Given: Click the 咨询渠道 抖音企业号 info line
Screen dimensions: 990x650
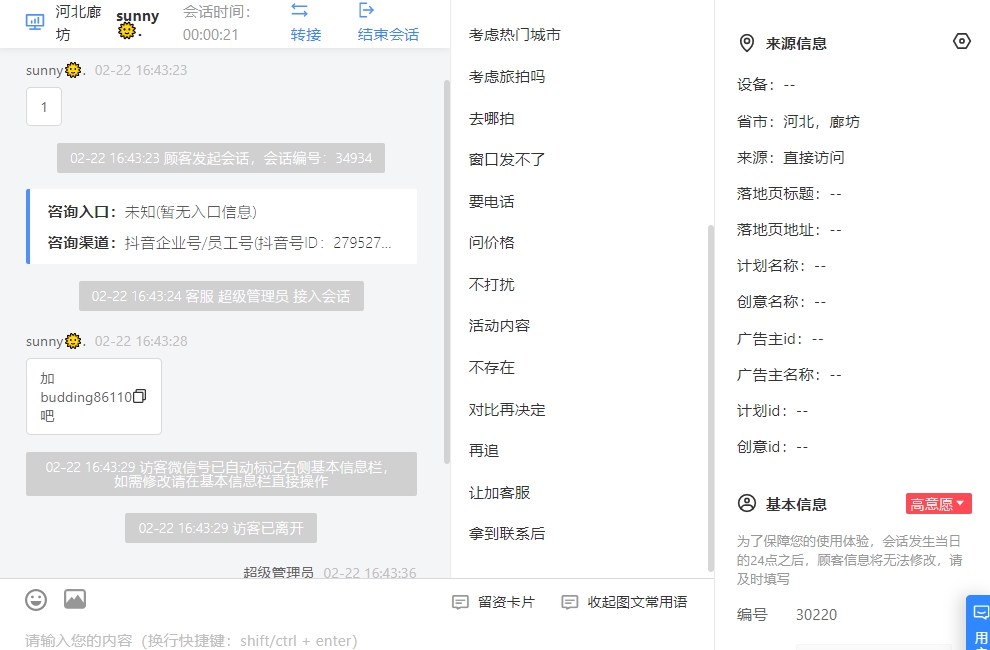Looking at the screenshot, I should pos(220,243).
